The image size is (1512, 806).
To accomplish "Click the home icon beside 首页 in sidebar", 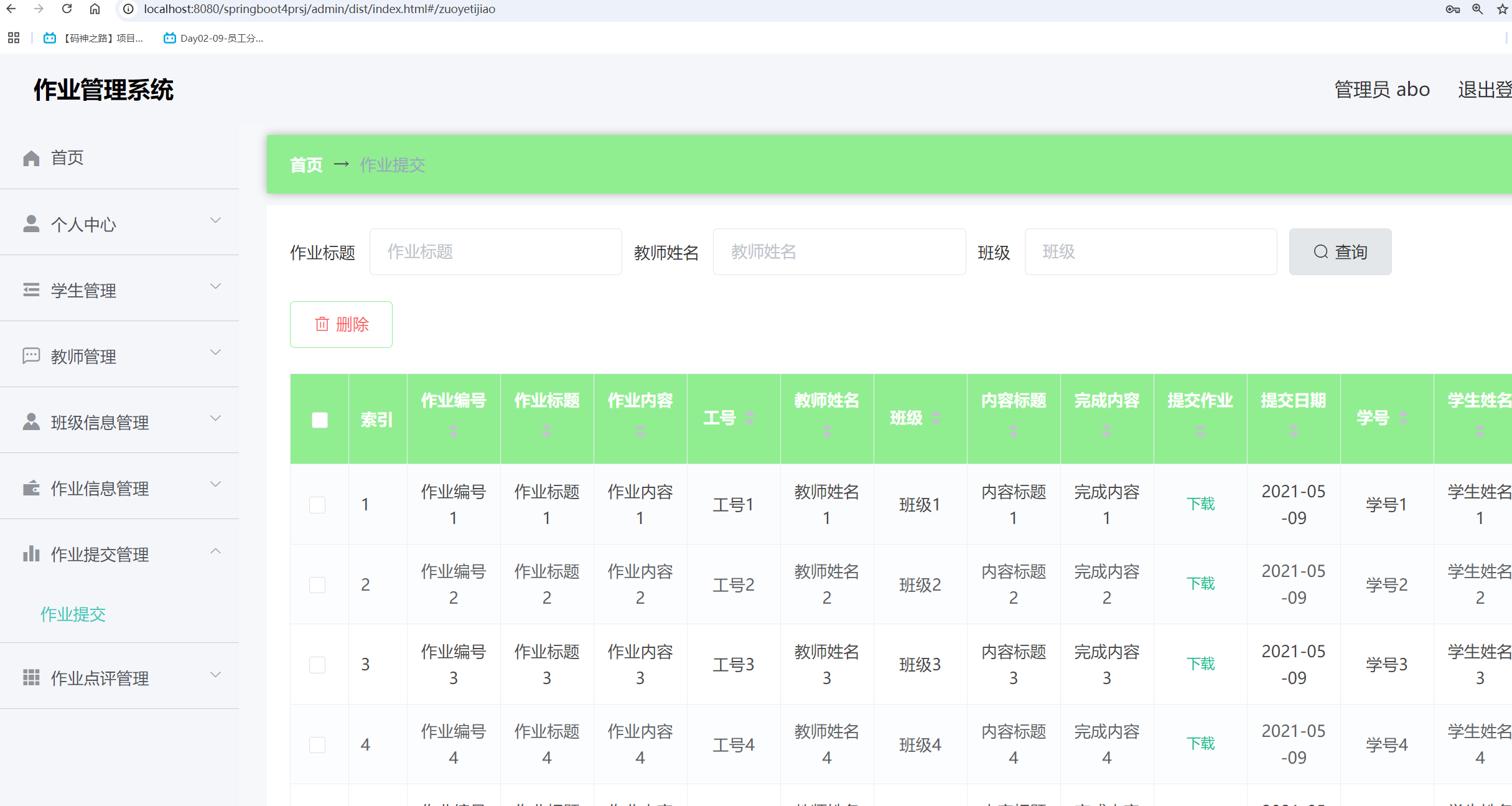I will point(31,158).
